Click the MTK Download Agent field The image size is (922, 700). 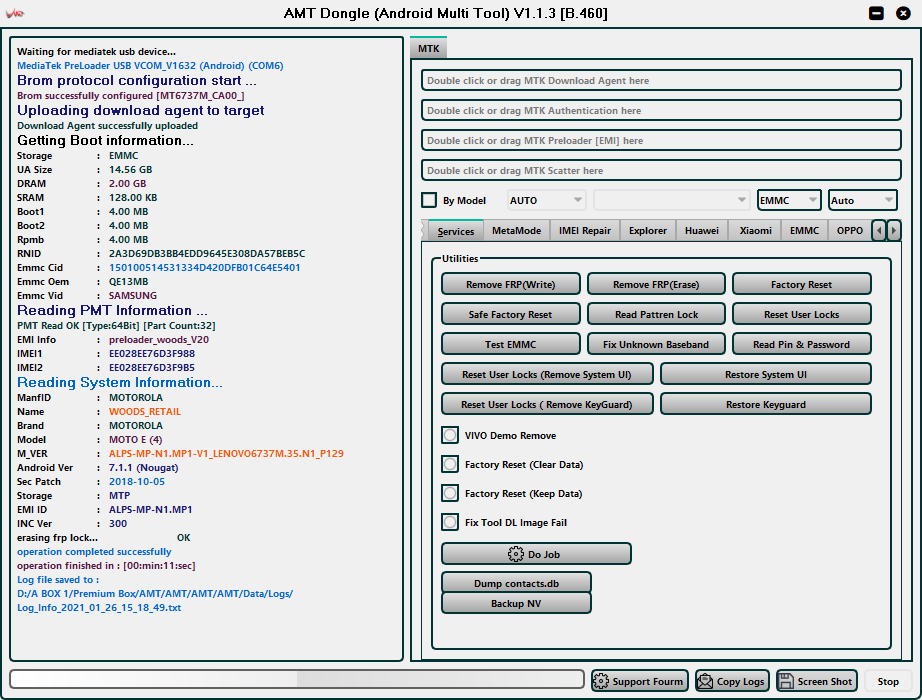(661, 81)
